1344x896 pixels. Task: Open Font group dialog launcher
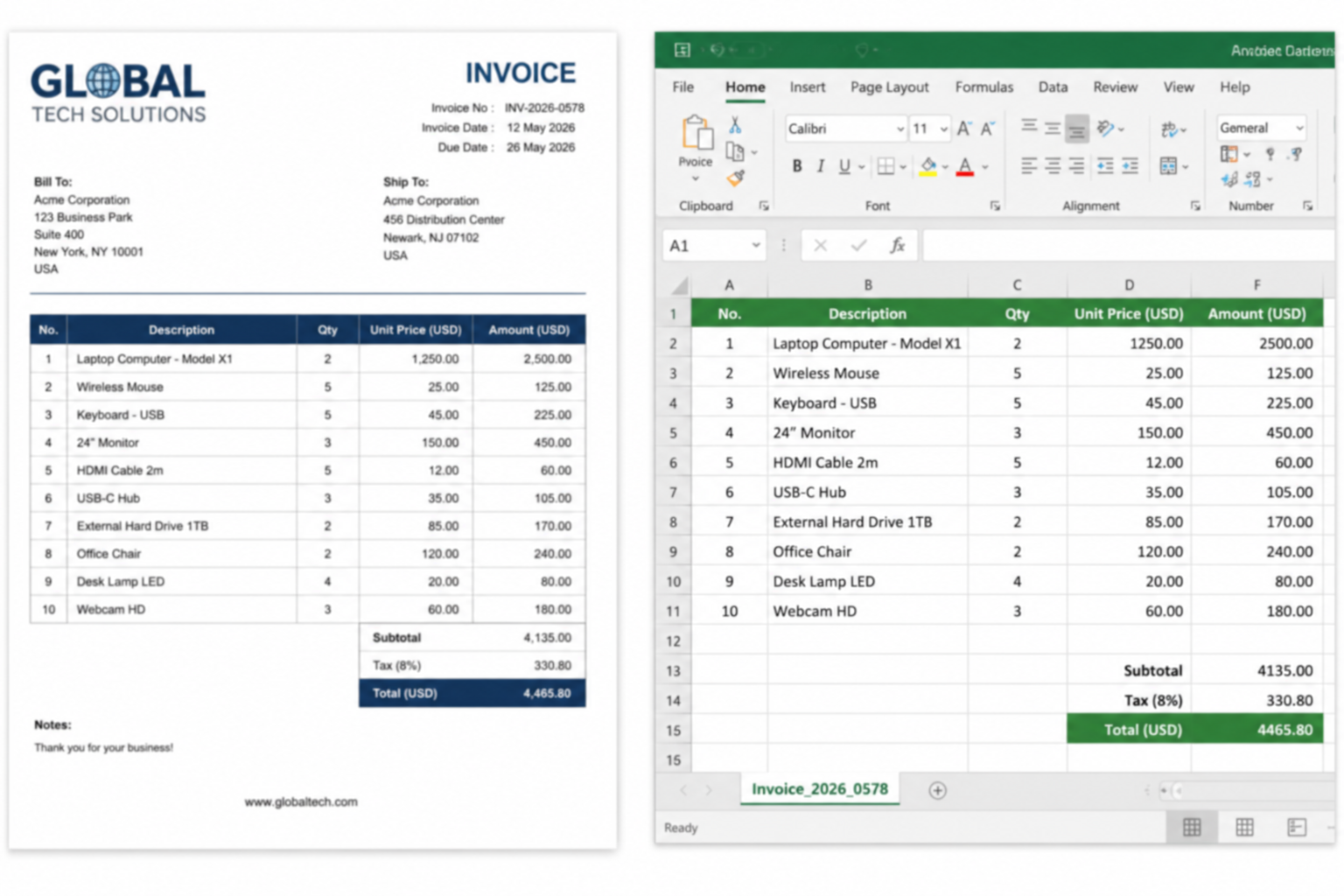pos(995,206)
